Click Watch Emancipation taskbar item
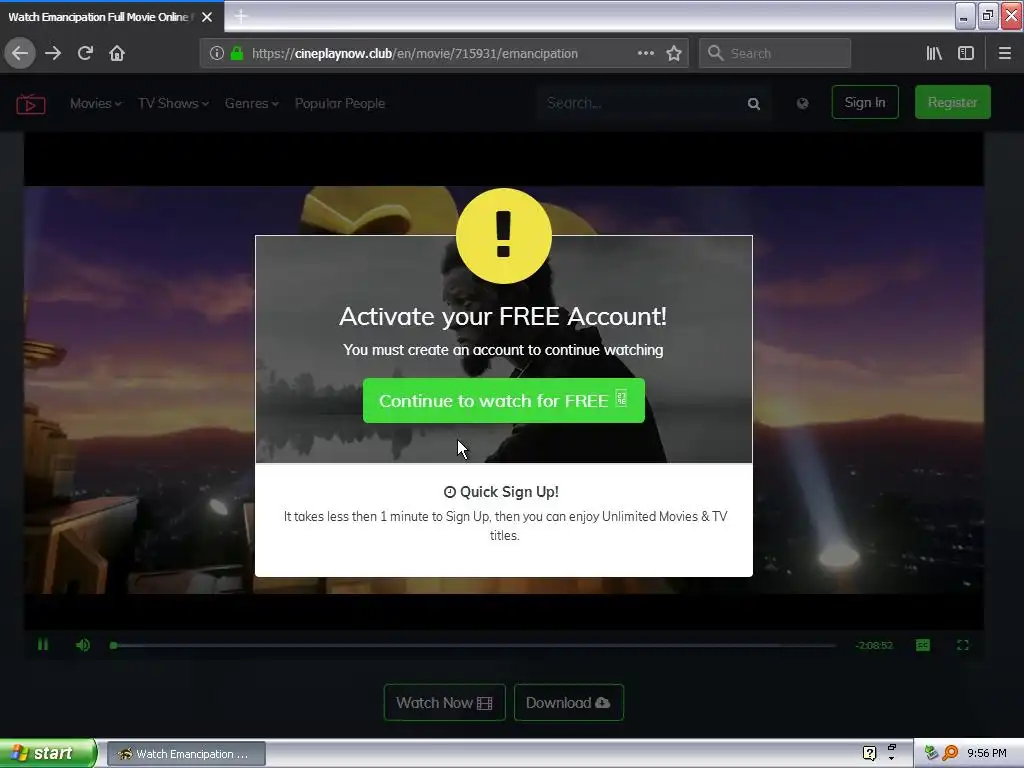This screenshot has height=768, width=1024. coord(186,754)
